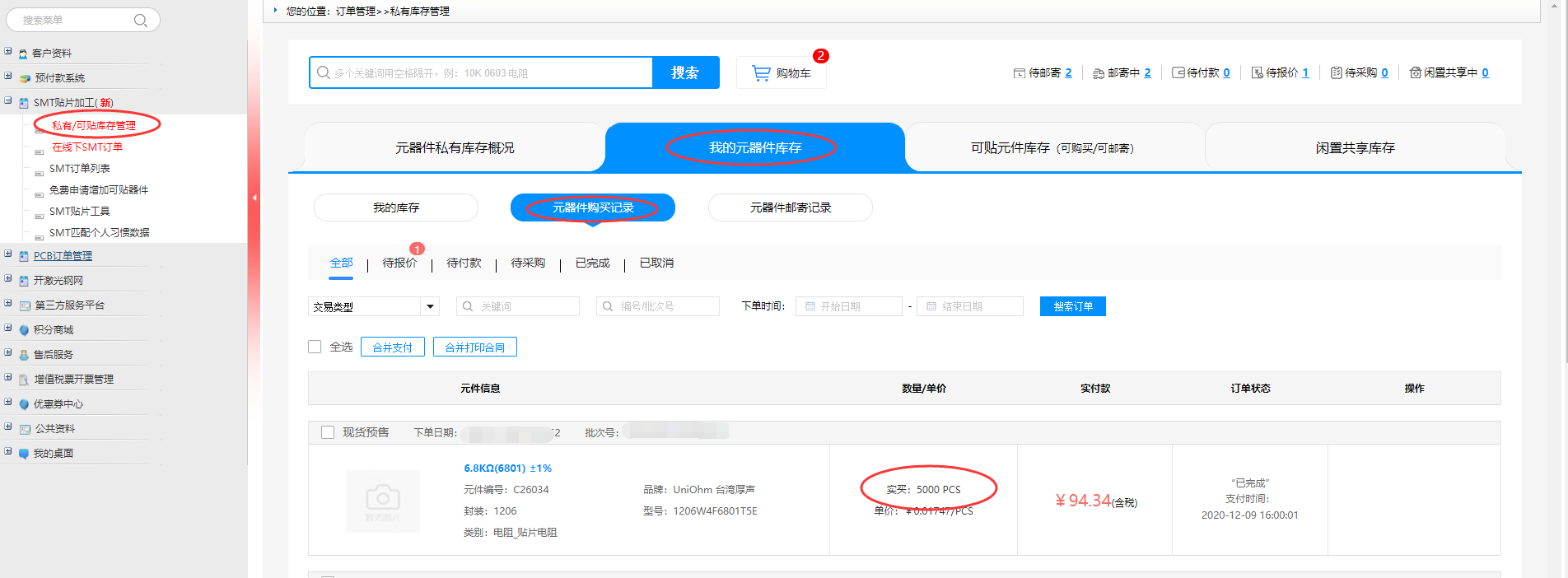Image resolution: width=1568 pixels, height=578 pixels.
Task: Switch to 闲置共享库存 tab
Action: coord(1355,148)
